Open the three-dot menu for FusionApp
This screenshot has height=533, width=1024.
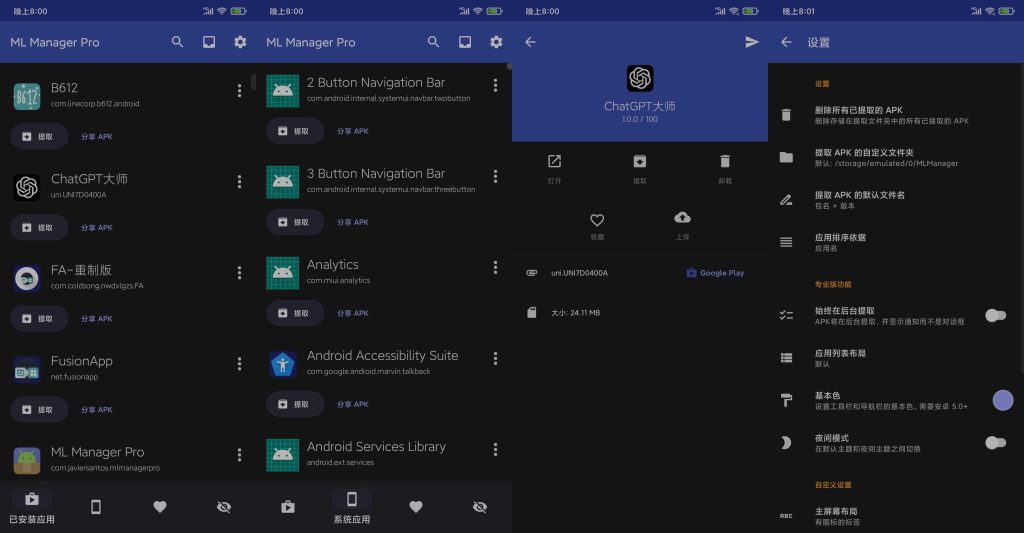(x=239, y=364)
